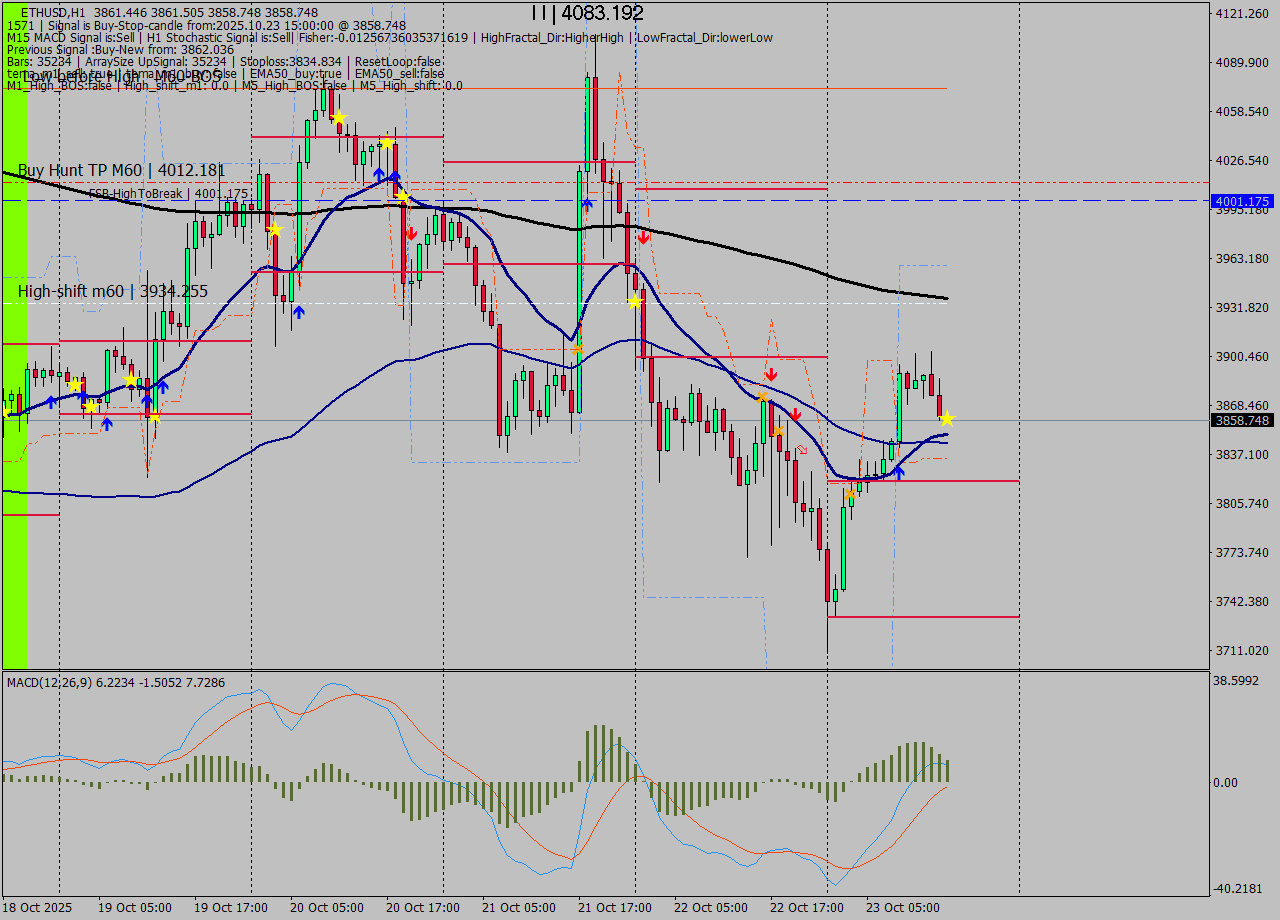Viewport: 1280px width, 920px height.
Task: Select the Buy Hunt TP M60 label
Action: click(x=121, y=171)
